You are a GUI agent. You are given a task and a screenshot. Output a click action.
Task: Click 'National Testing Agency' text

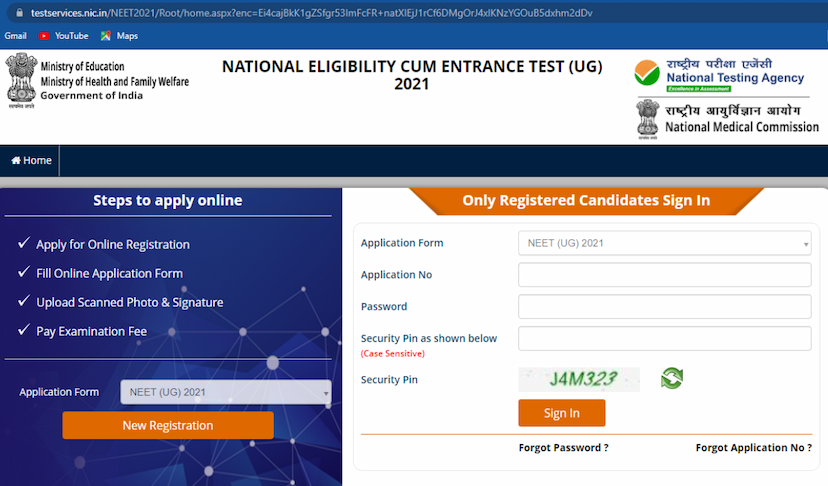click(735, 78)
